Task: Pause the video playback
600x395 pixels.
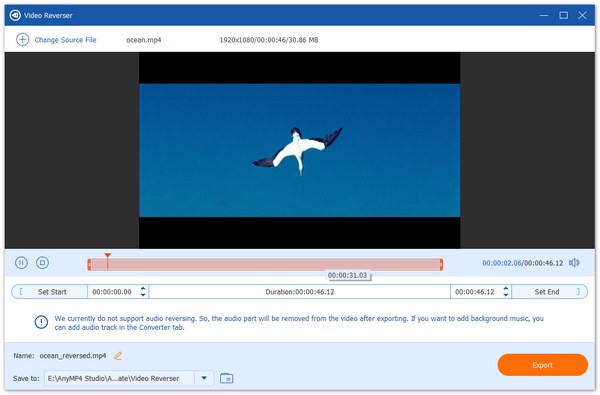Action: (x=21, y=263)
